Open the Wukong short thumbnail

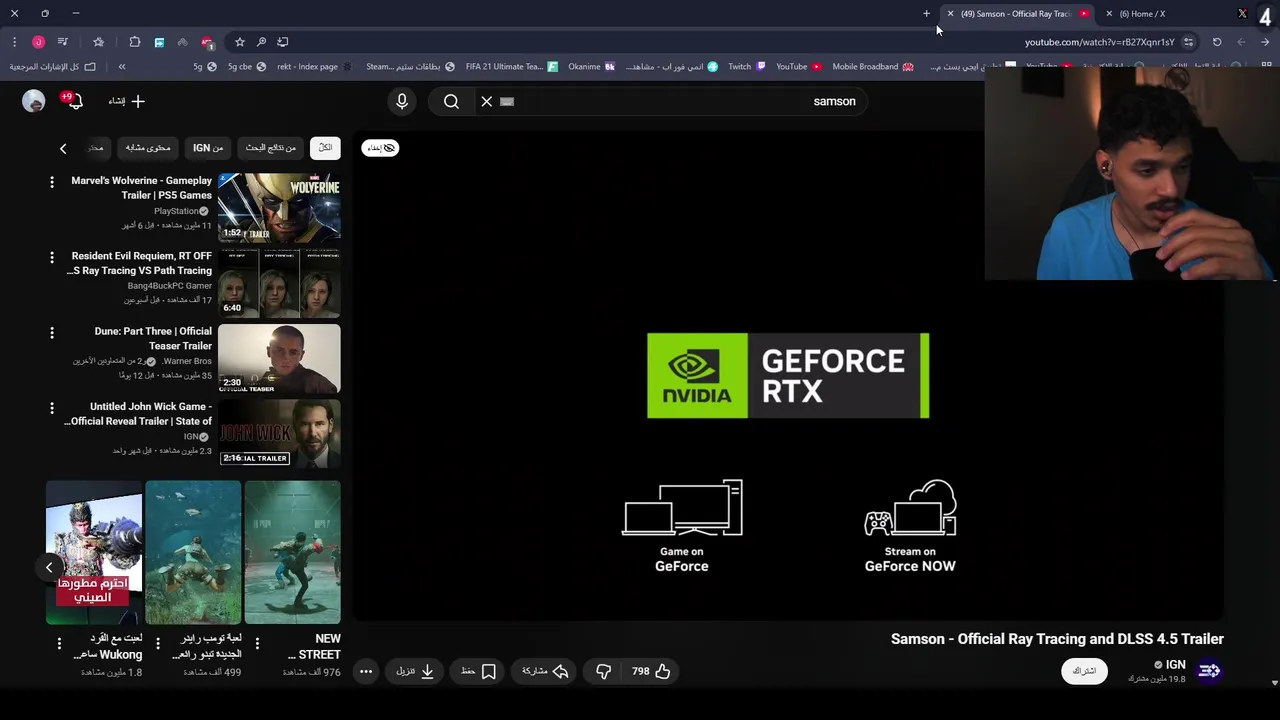(94, 552)
